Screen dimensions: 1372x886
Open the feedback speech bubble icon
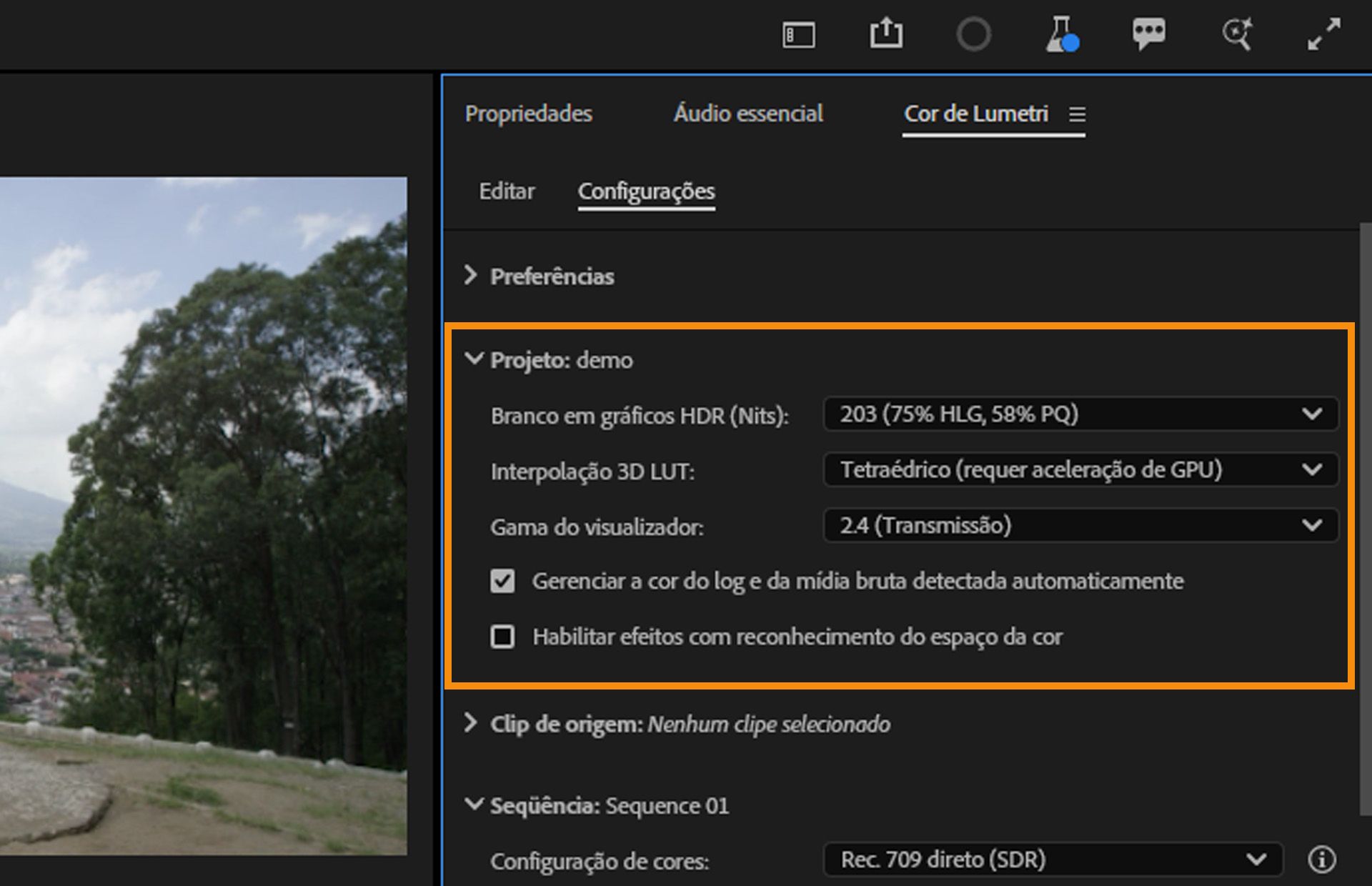(1149, 32)
